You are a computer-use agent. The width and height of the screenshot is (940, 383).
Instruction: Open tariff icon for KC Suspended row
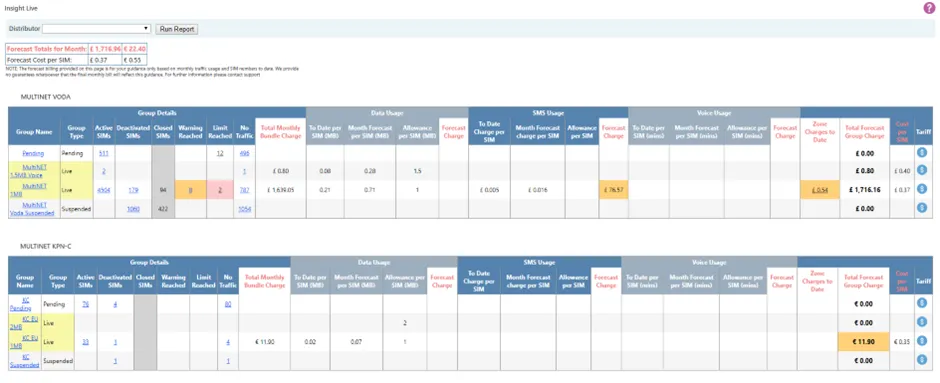(x=923, y=360)
